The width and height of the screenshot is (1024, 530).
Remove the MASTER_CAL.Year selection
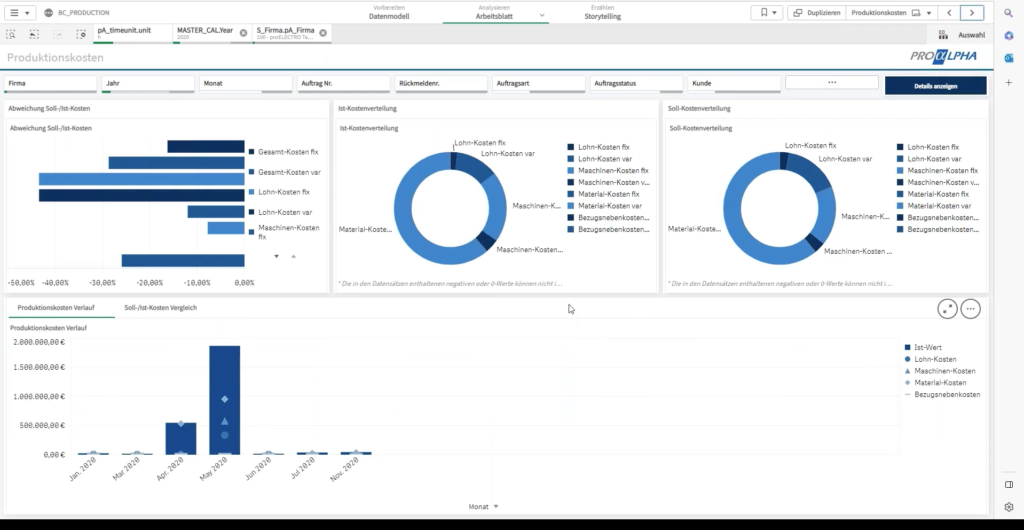point(243,33)
